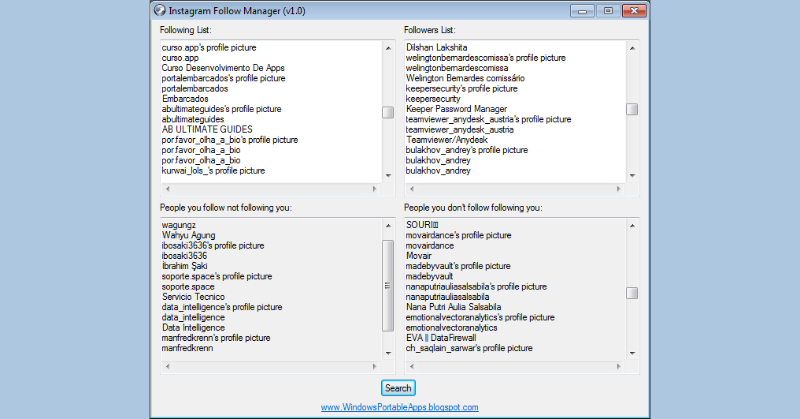Select 'Teamviewer/Anydesk' entry
Image resolution: width=800 pixels, height=419 pixels.
[x=447, y=140]
